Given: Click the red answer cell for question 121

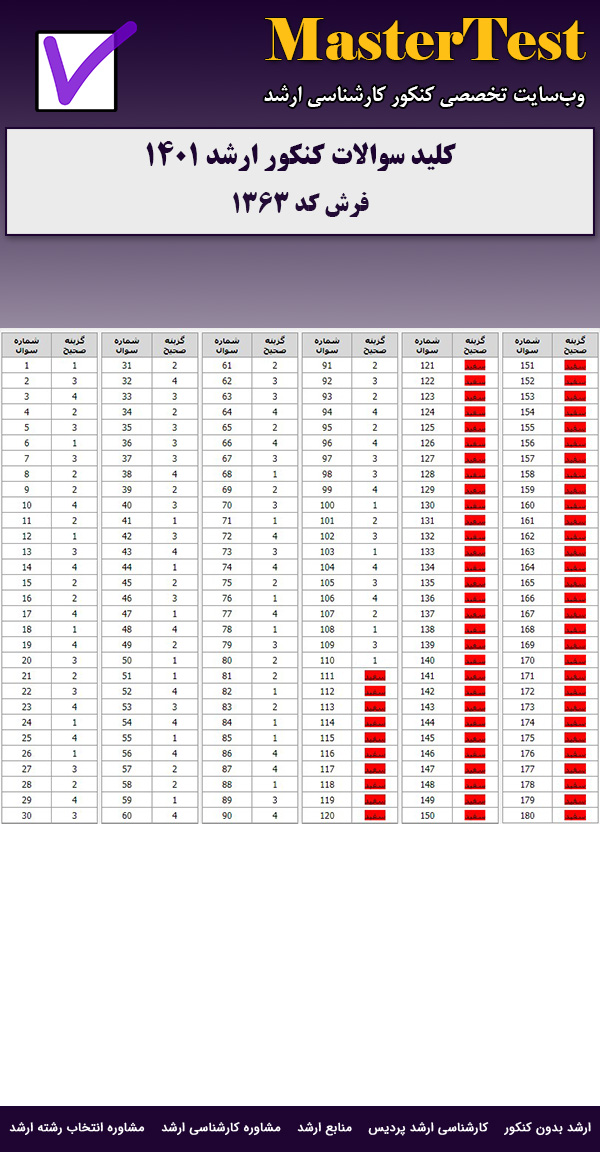Looking at the screenshot, I should click(475, 366).
